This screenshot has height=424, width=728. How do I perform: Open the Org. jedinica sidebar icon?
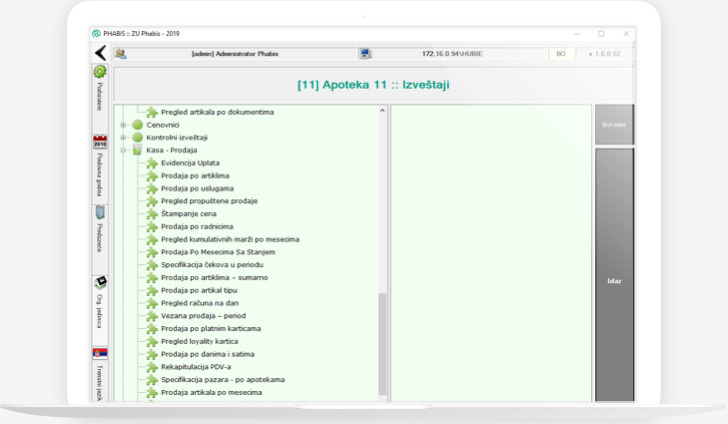[100, 282]
